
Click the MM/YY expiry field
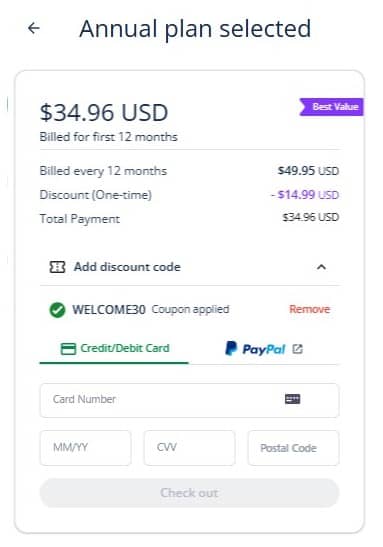(85, 448)
